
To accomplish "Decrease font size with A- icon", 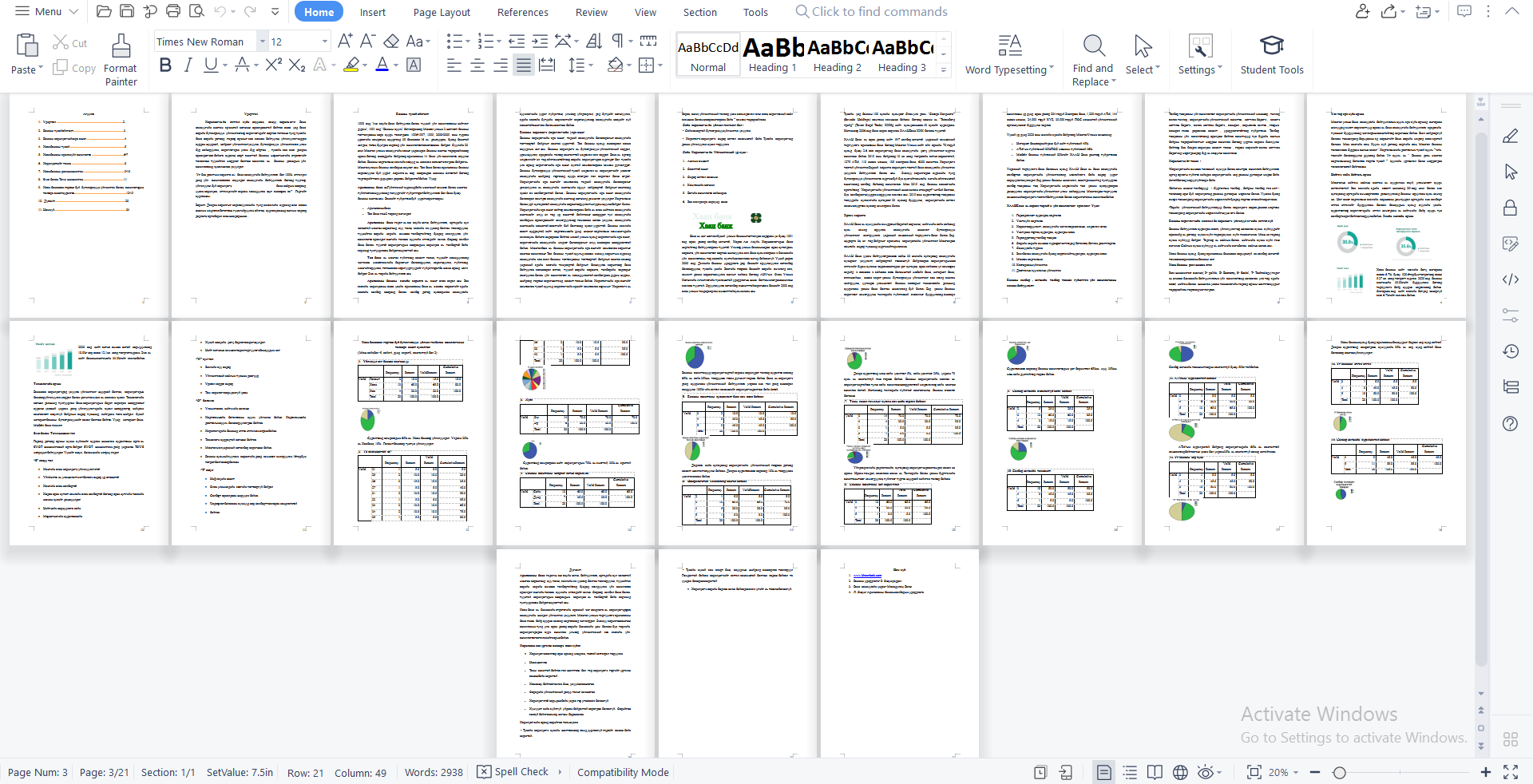I will coord(368,41).
